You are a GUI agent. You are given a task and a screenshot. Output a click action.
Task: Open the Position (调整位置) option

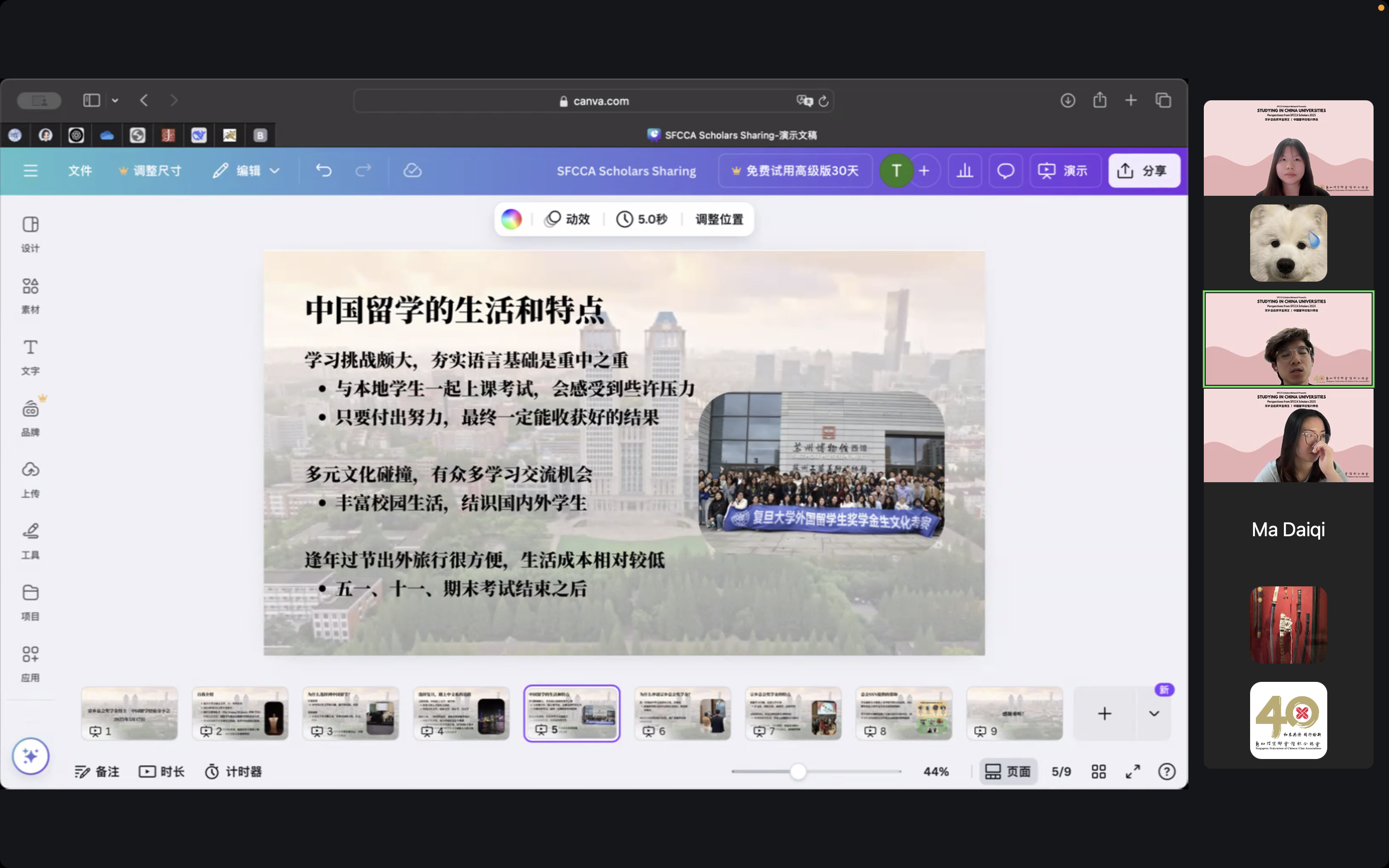(719, 219)
